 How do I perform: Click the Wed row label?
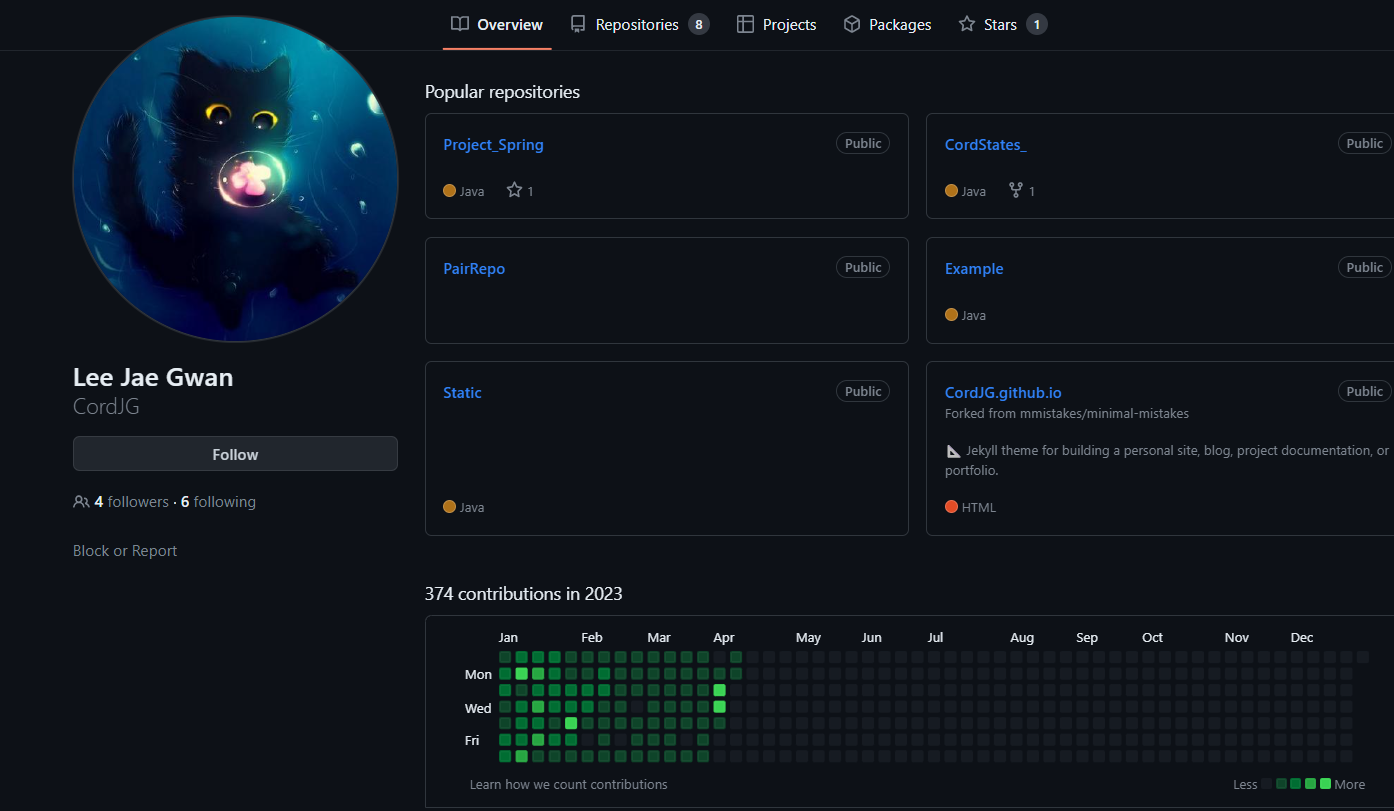tap(478, 708)
